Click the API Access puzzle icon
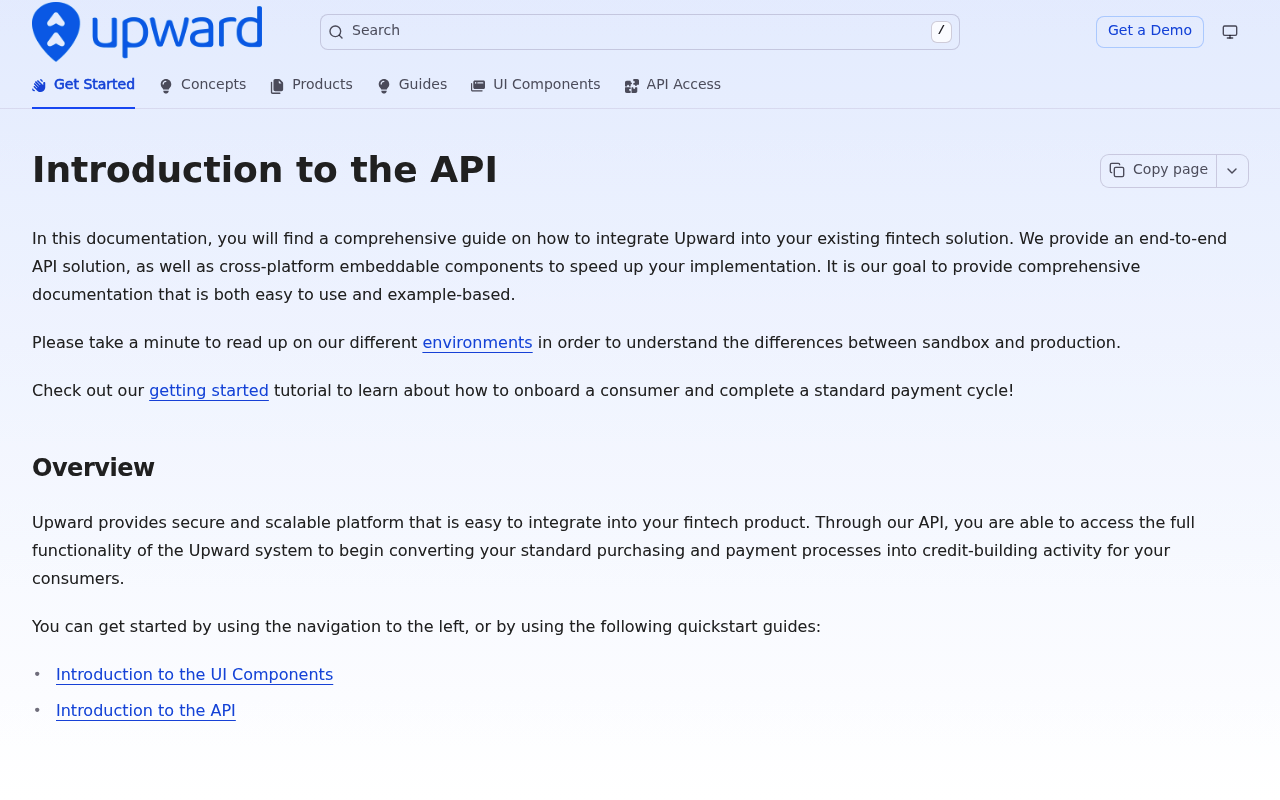Image resolution: width=1280 pixels, height=800 pixels. pos(632,86)
